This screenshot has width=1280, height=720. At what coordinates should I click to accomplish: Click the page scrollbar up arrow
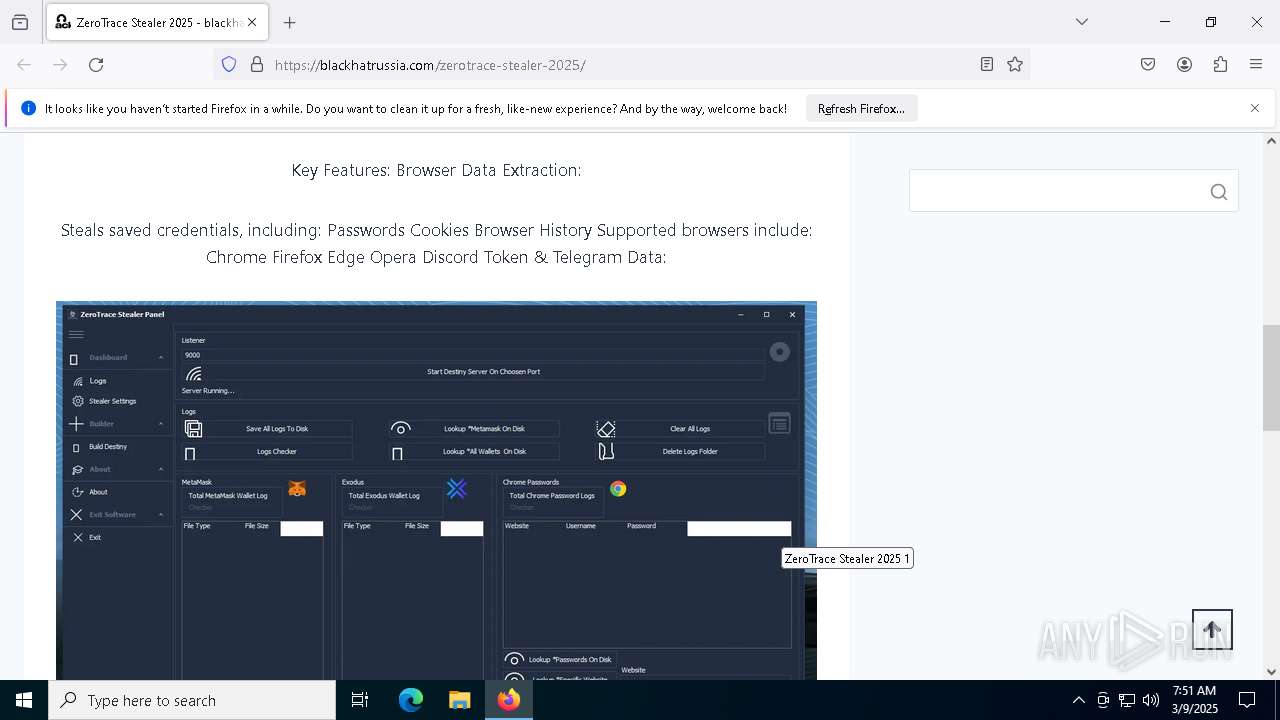click(1271, 141)
